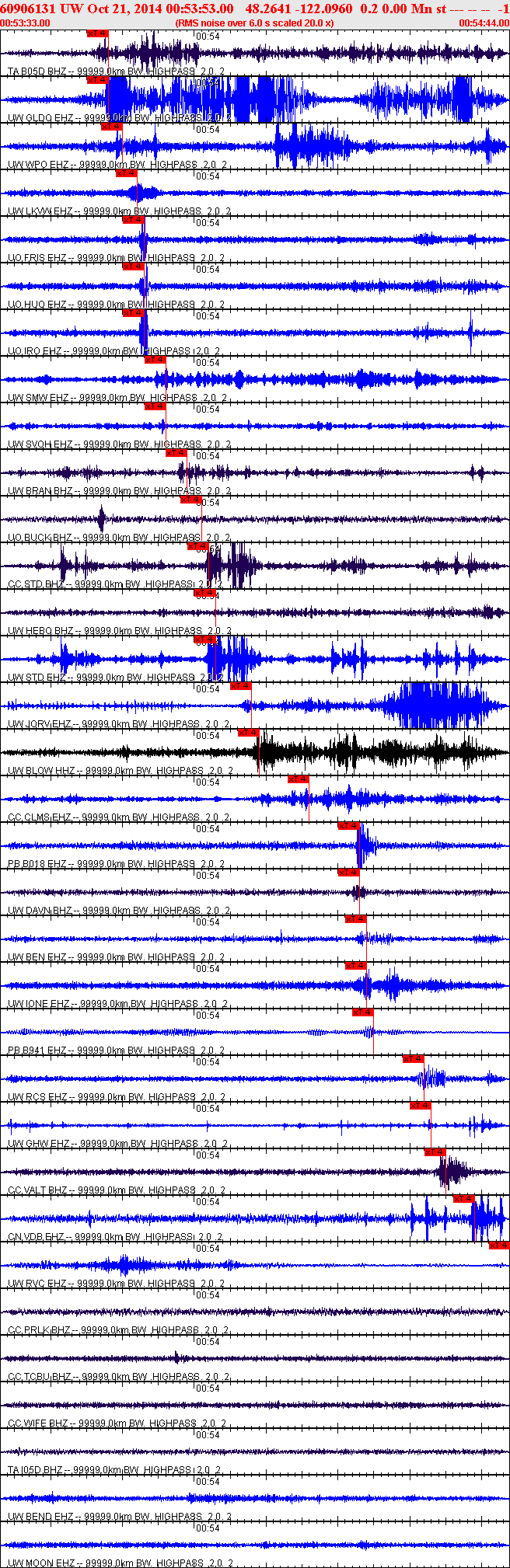Screen dimensions: 510x1568
Task: Click the UW MOON EHZ station label
Action: pyautogui.click(x=120, y=1563)
